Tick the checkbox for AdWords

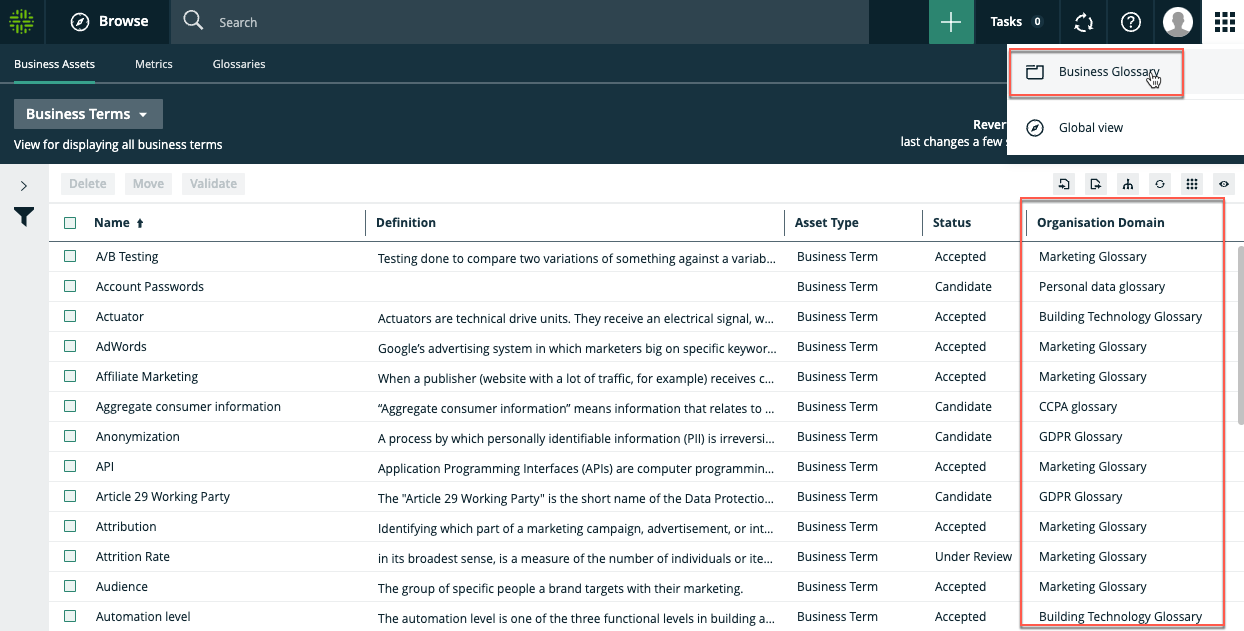(x=70, y=346)
